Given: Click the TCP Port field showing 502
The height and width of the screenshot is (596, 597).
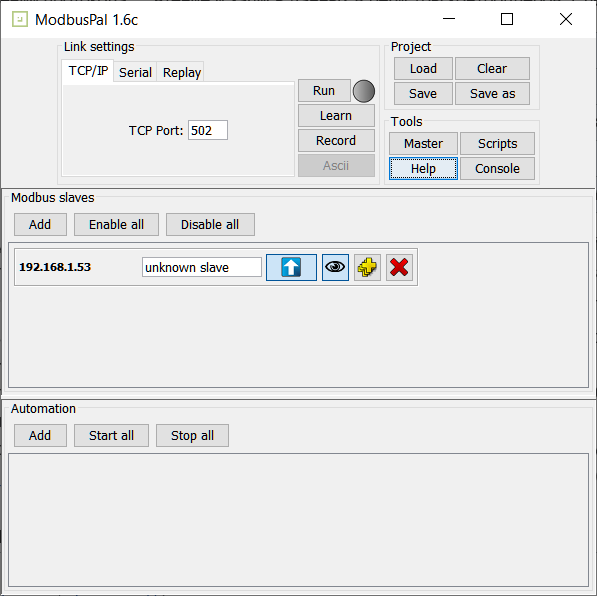Looking at the screenshot, I should point(208,130).
